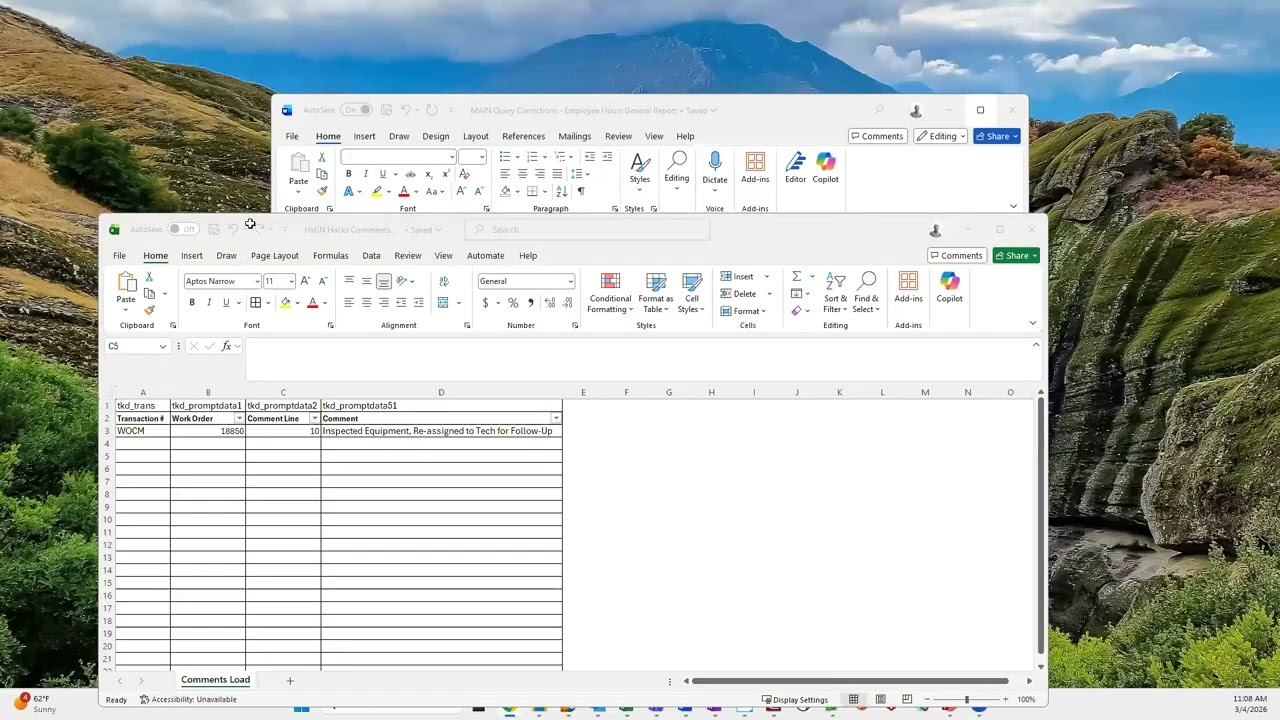Screen dimensions: 1280x720
Task: Click Excel Search box
Action: 587,229
